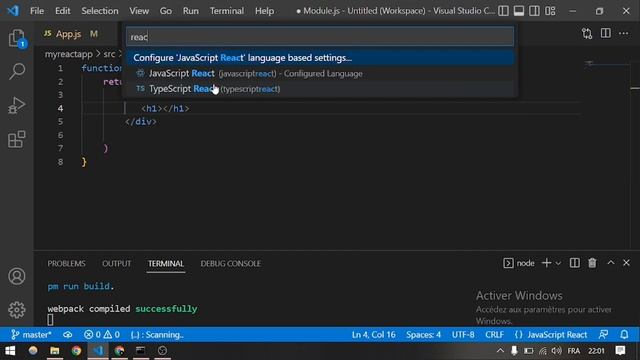Split the terminal
This screenshot has height=360, width=640.
tap(575, 263)
